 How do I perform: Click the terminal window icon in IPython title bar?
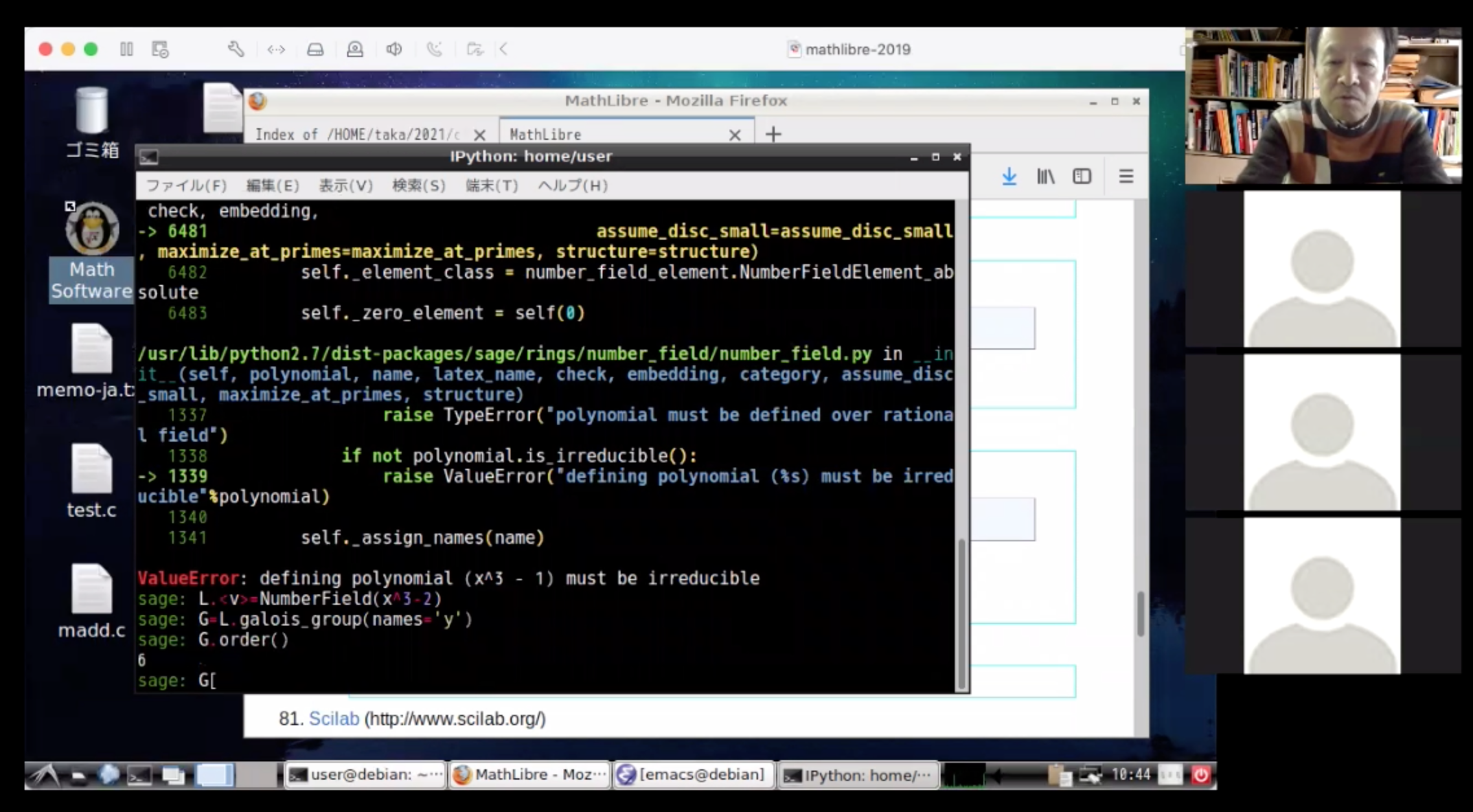tap(149, 157)
